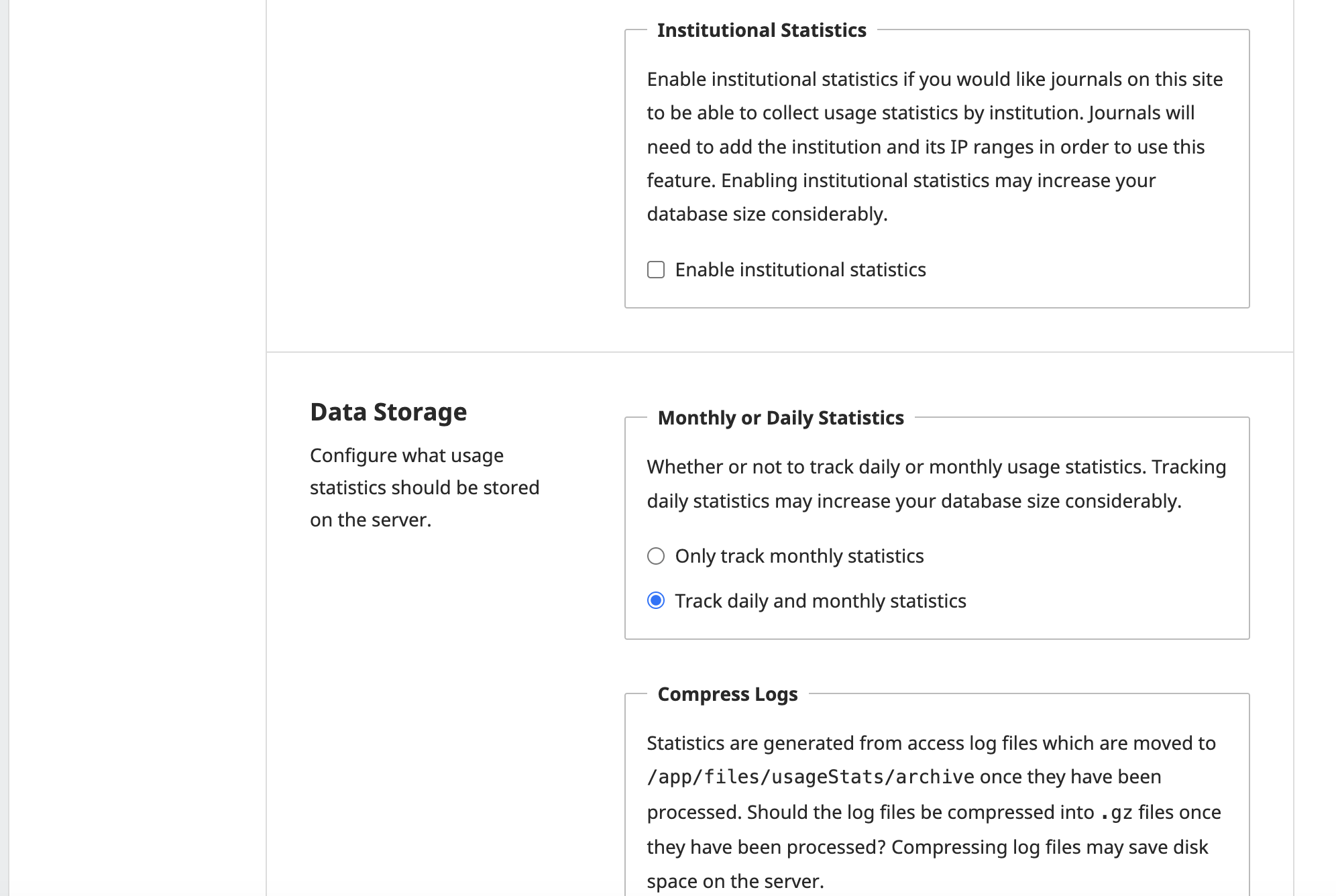Enable the institutional statistics checkbox
1336x896 pixels.
[656, 270]
